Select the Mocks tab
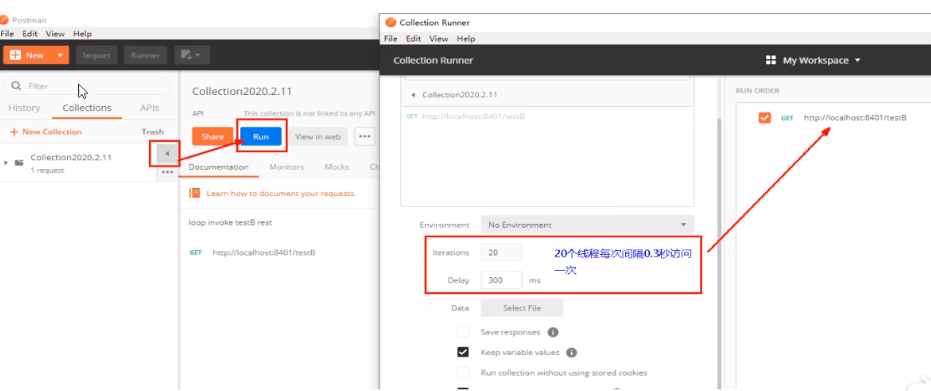Screen dimensions: 931x391 [x=337, y=167]
